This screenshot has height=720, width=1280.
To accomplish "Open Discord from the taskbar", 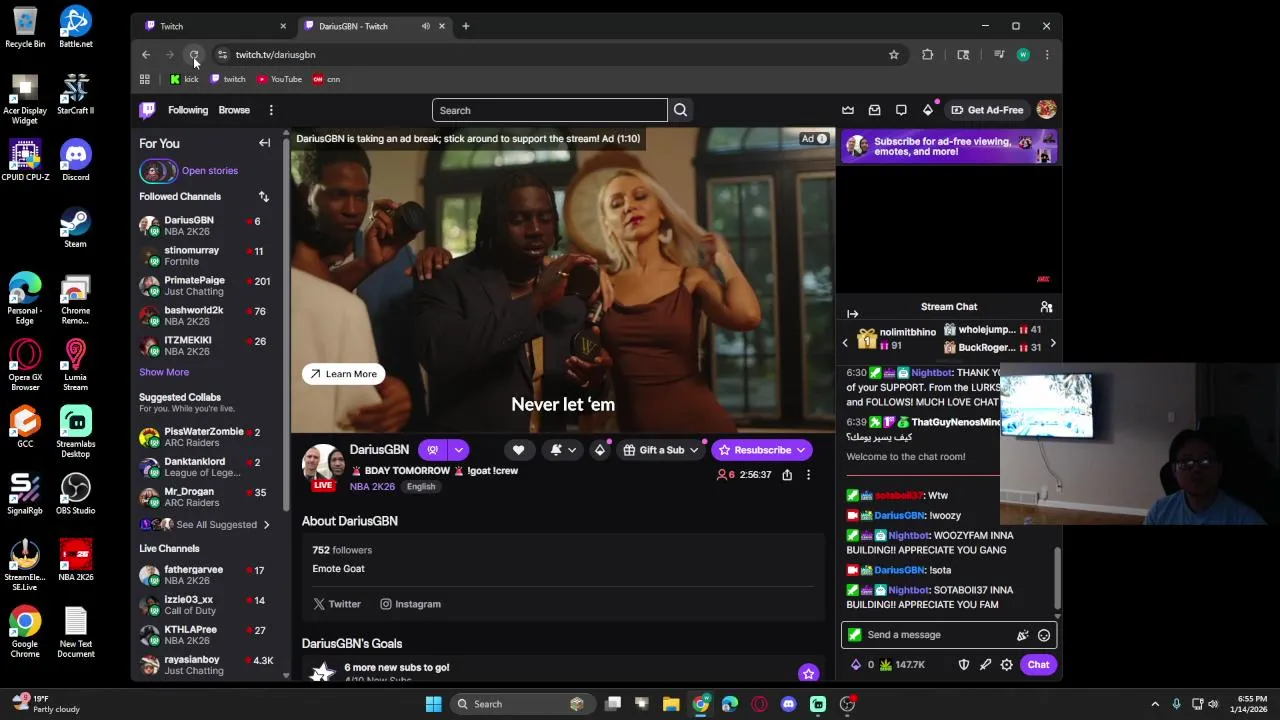I will tap(788, 704).
